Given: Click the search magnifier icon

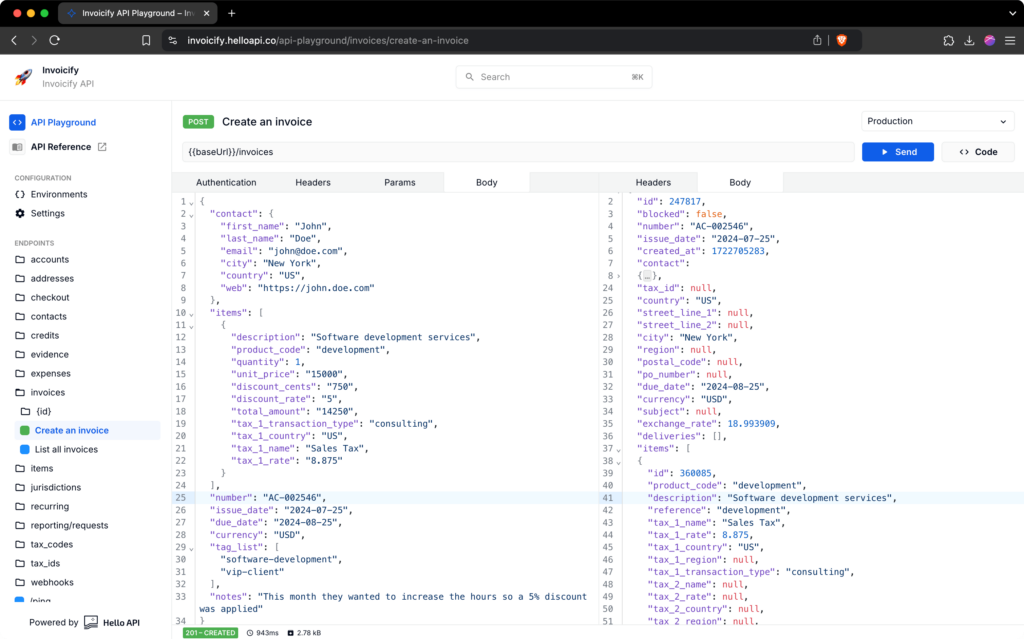Looking at the screenshot, I should (x=470, y=77).
